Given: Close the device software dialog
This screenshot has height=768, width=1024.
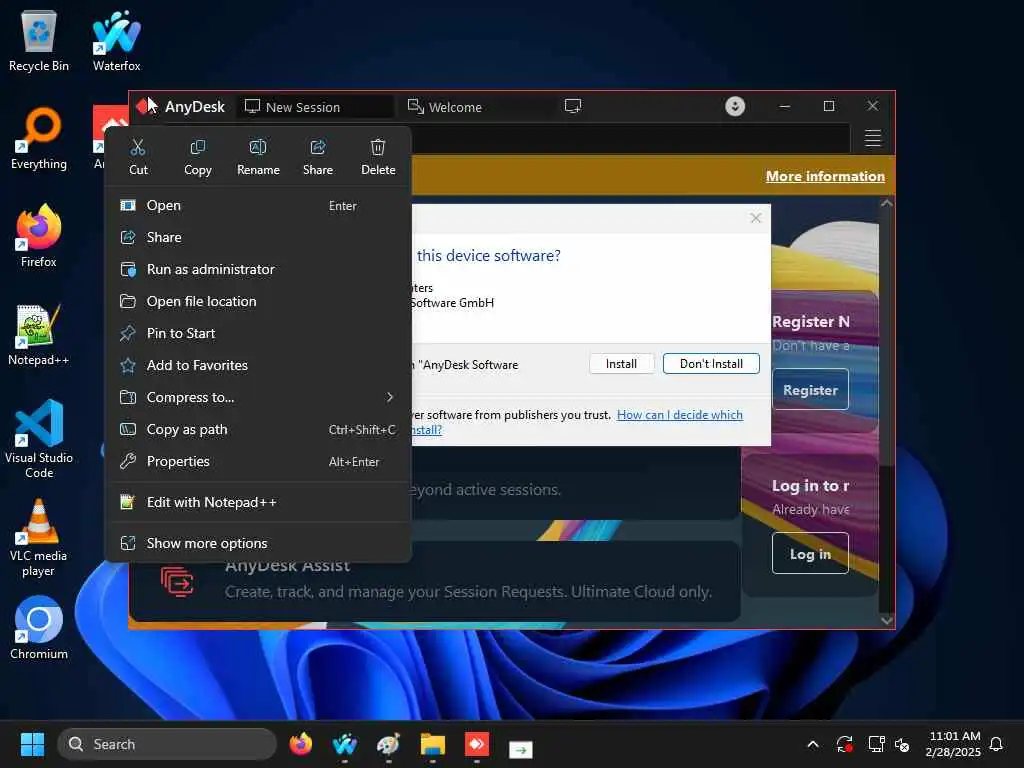Looking at the screenshot, I should click(756, 218).
